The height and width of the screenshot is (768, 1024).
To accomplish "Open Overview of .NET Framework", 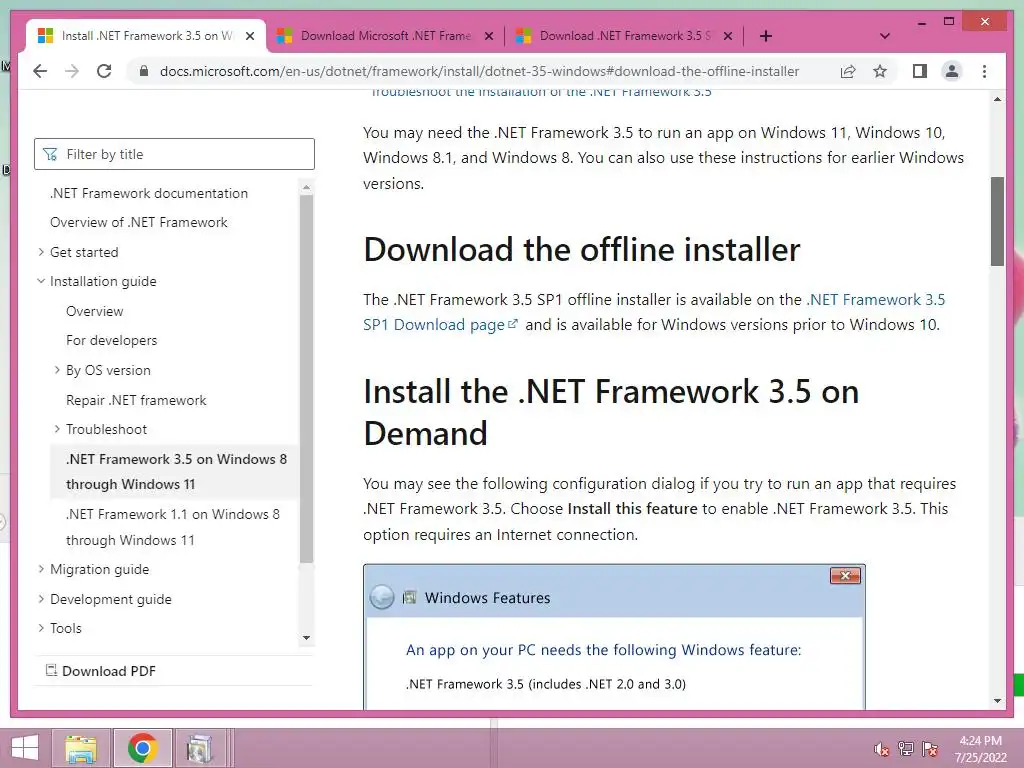I will (139, 222).
